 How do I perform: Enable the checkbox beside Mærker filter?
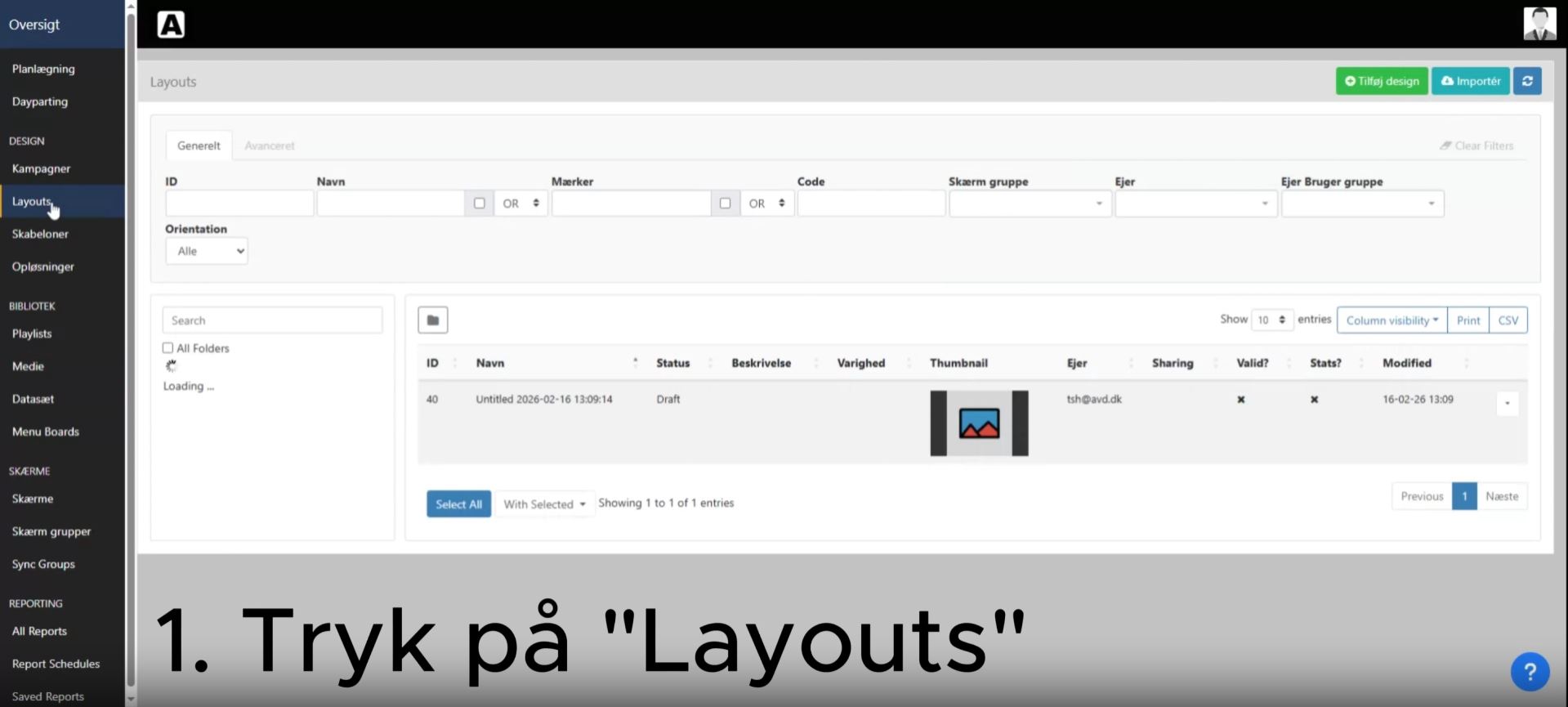pyautogui.click(x=725, y=204)
